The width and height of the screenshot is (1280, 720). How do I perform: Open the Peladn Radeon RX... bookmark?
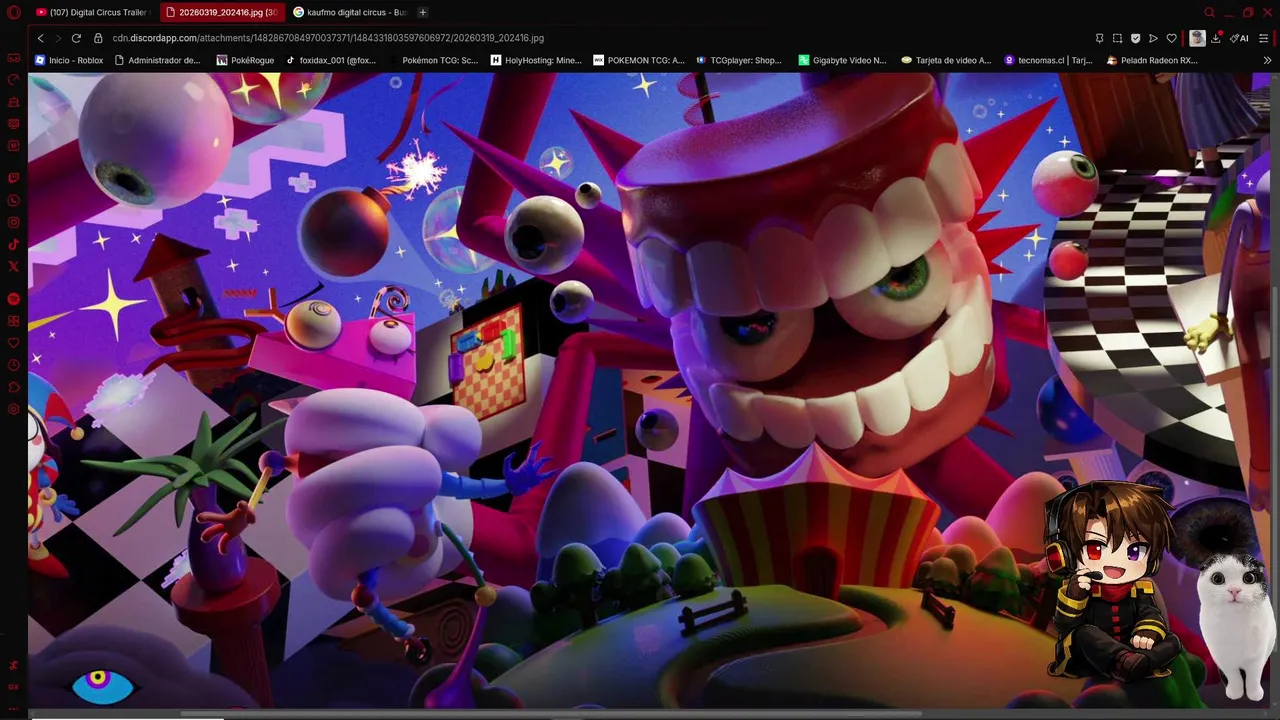tap(1152, 60)
